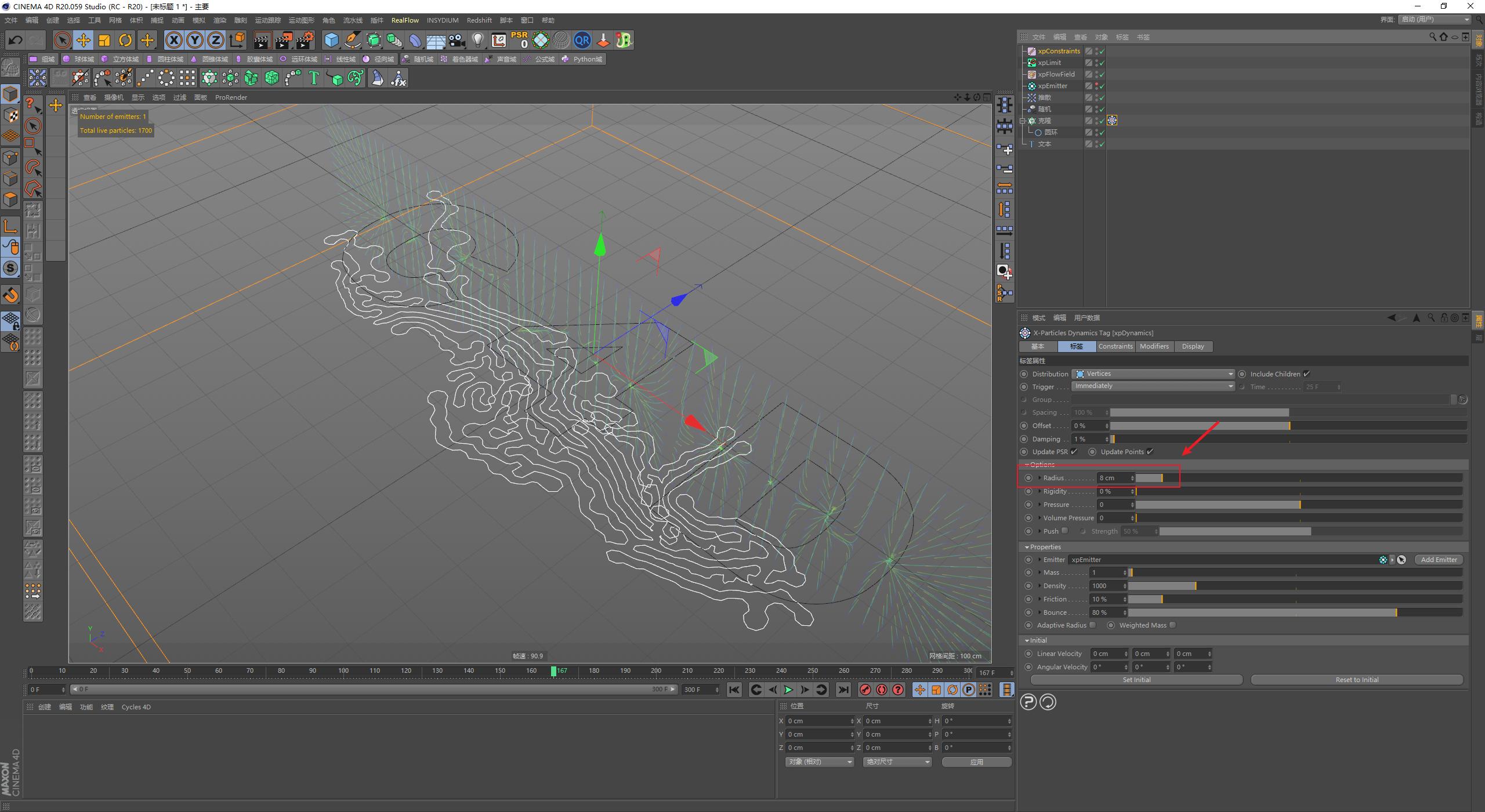Click the Add Emitter button
This screenshot has height=812, width=1485.
click(x=1439, y=559)
